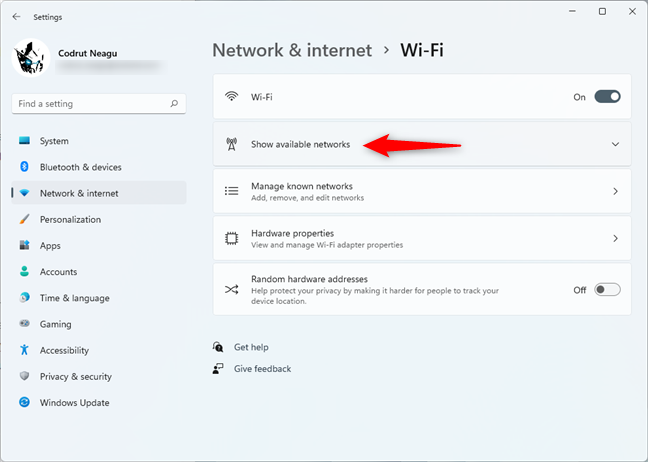Viewport: 648px width, 462px height.
Task: Click the Give feedback icon
Action: [x=218, y=368]
